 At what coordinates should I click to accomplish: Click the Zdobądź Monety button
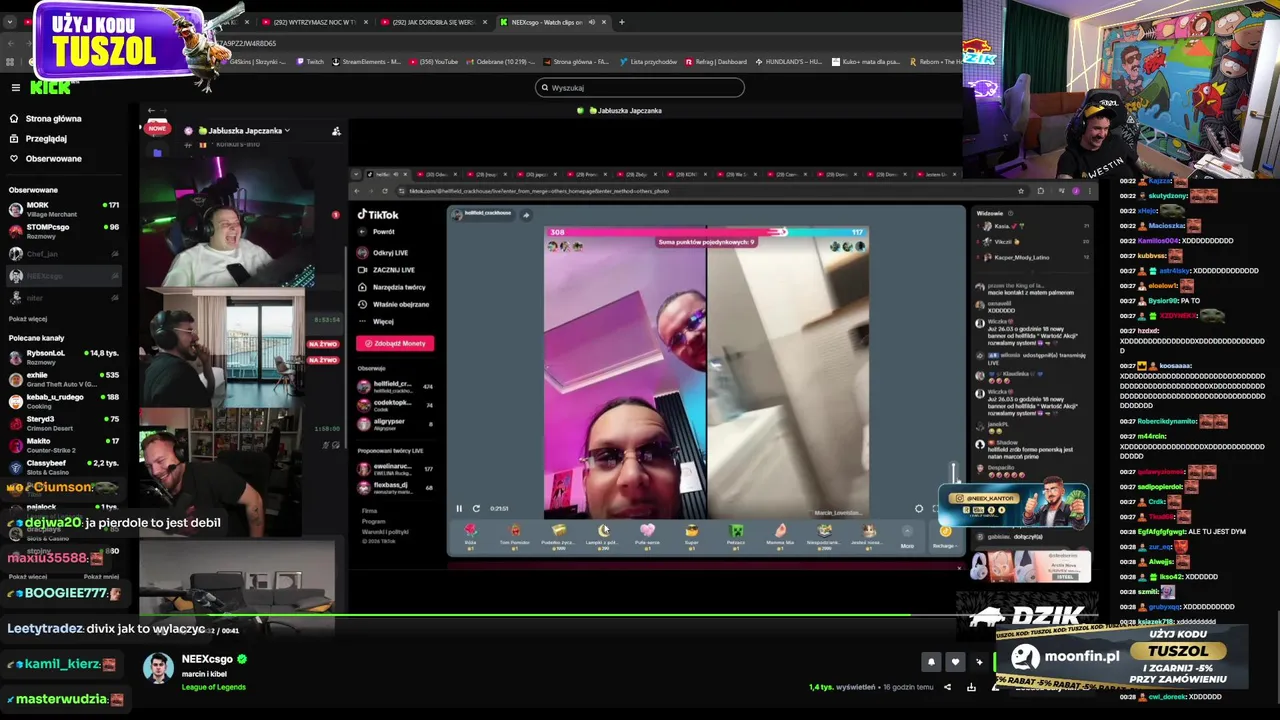395,343
